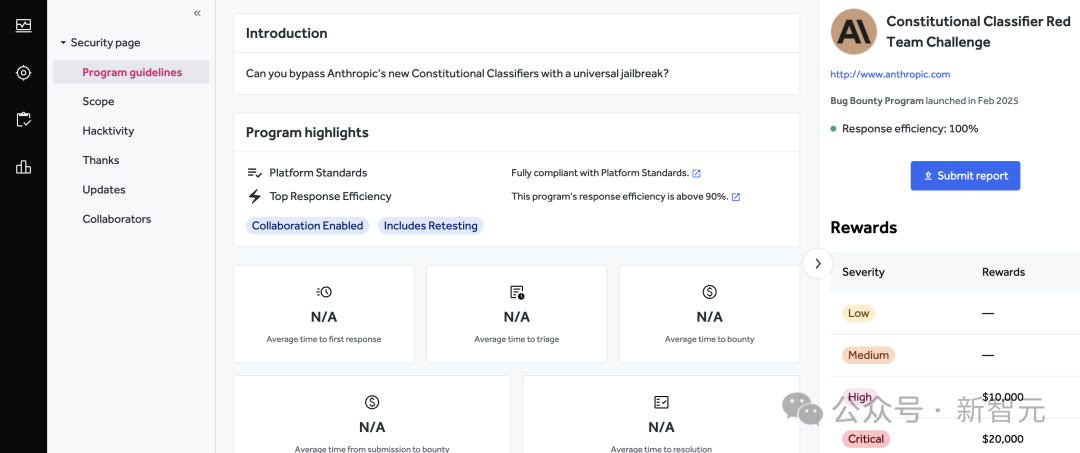The width and height of the screenshot is (1080, 453).
Task: Click the clipboard check icon in left rail
Action: (23, 119)
